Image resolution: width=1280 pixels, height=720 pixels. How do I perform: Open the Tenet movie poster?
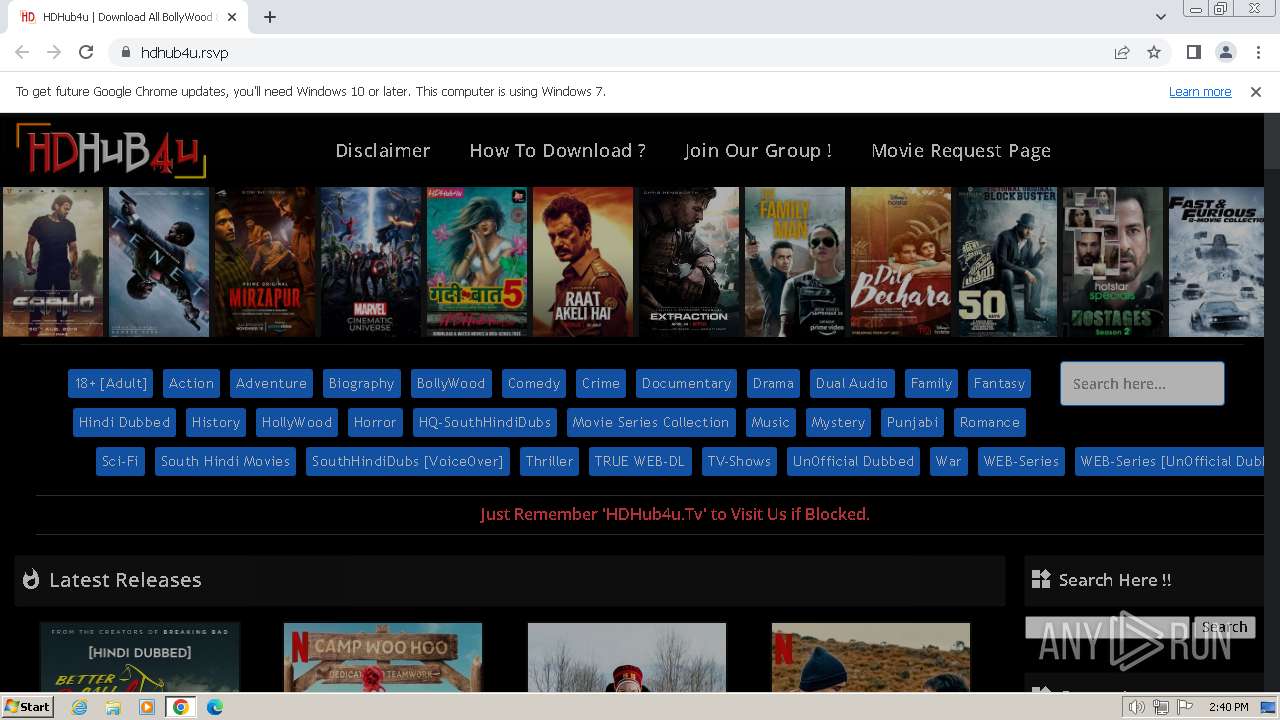[x=159, y=262]
